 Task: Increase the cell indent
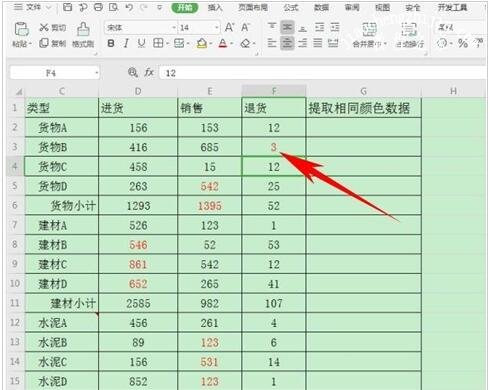click(335, 27)
